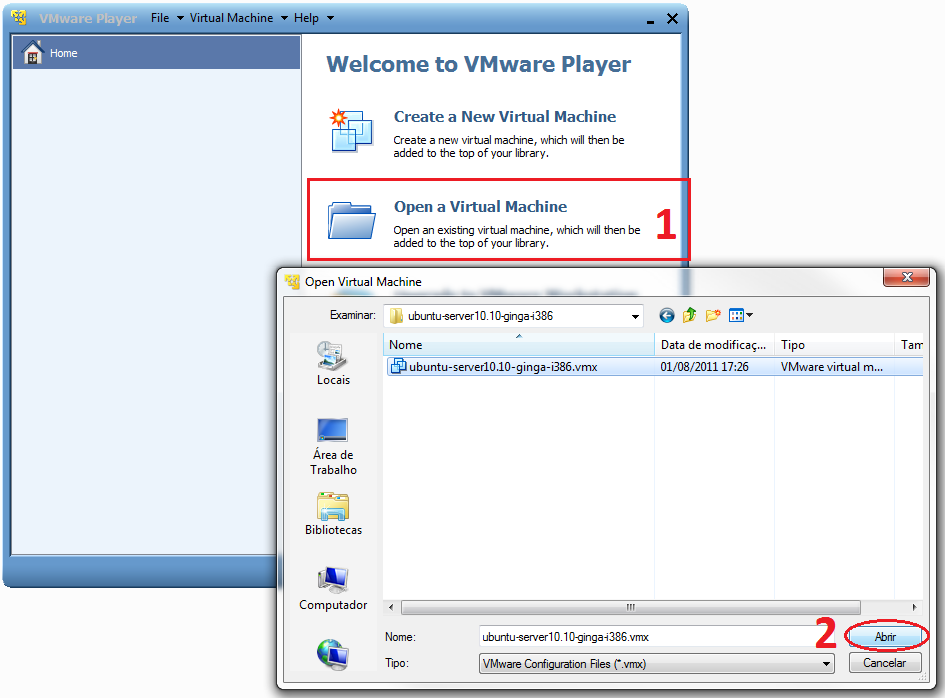
Task: Click the Open a Virtual Machine folder icon
Action: [x=351, y=221]
